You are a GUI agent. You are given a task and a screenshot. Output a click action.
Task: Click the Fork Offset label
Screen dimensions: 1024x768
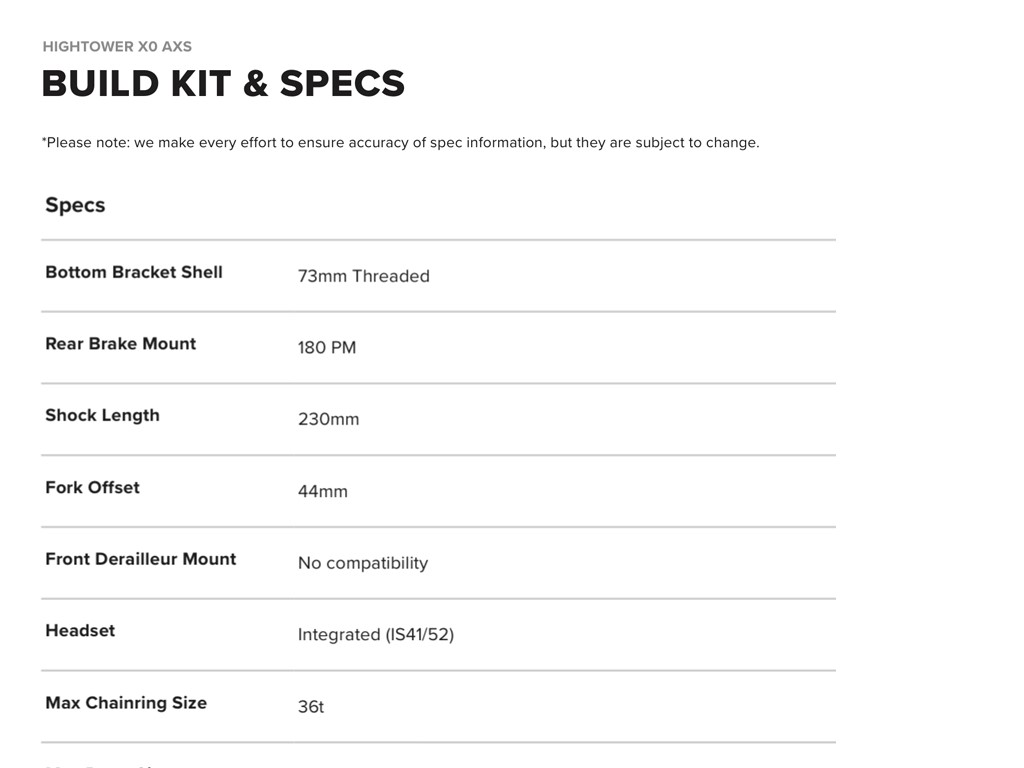point(92,487)
